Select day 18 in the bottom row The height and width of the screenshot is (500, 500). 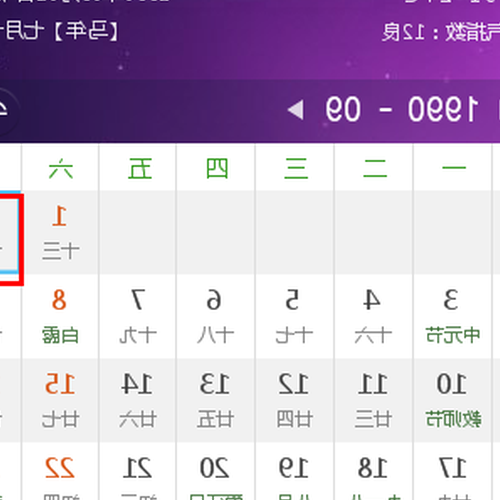coord(373,472)
